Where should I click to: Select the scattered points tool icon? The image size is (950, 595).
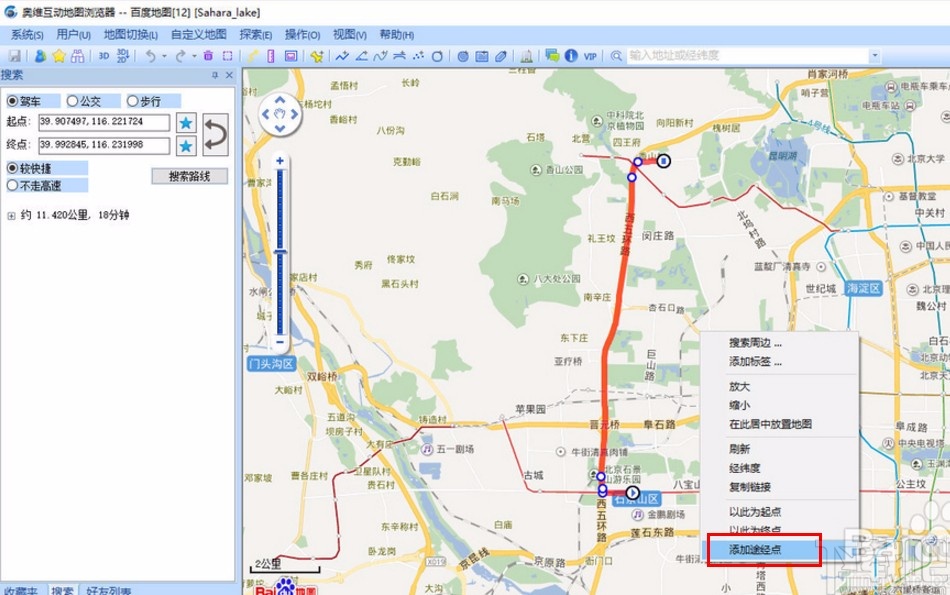[x=418, y=56]
